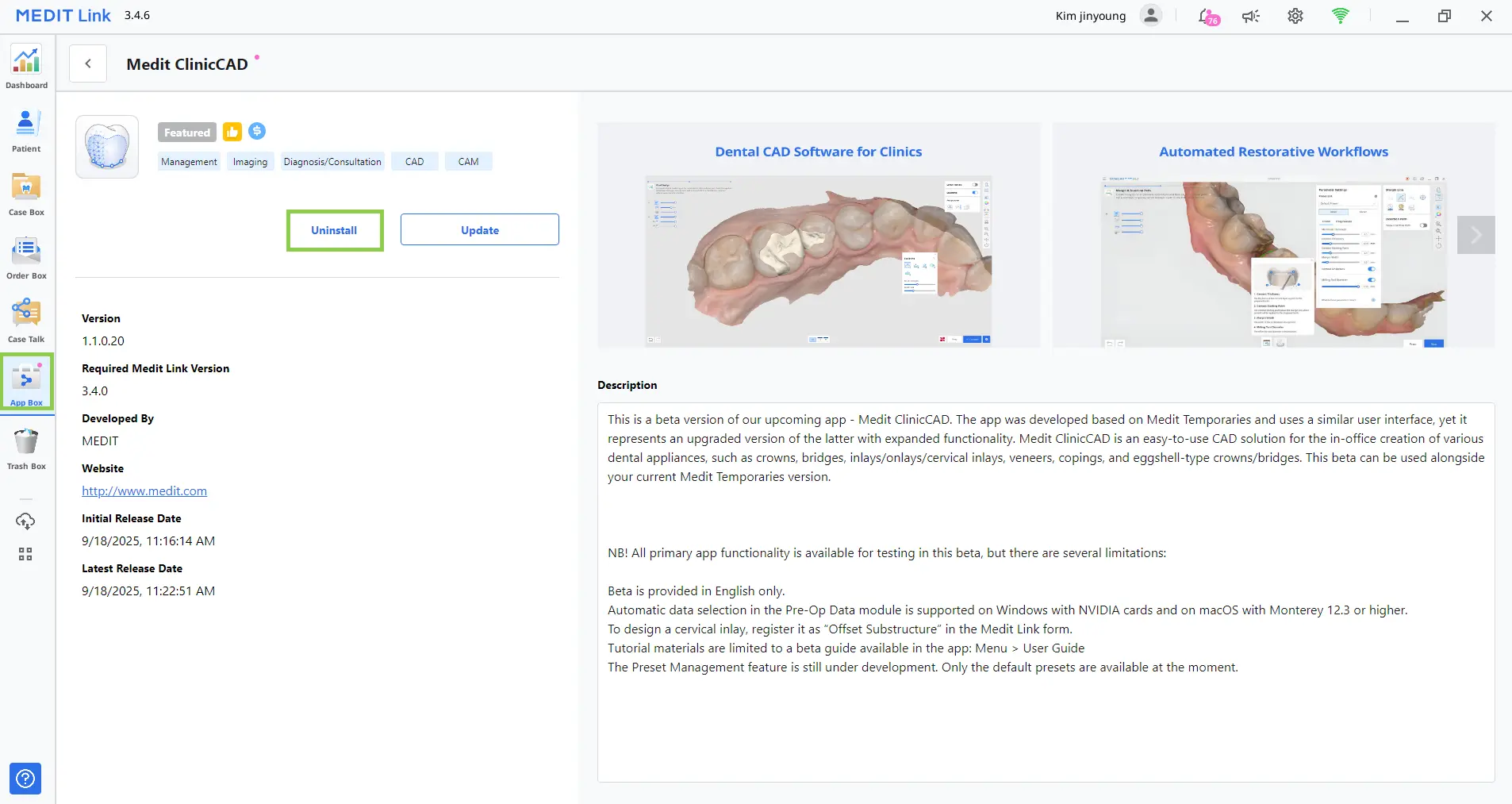Image resolution: width=1512 pixels, height=804 pixels.
Task: Select the CAD tag
Action: pyautogui.click(x=414, y=161)
